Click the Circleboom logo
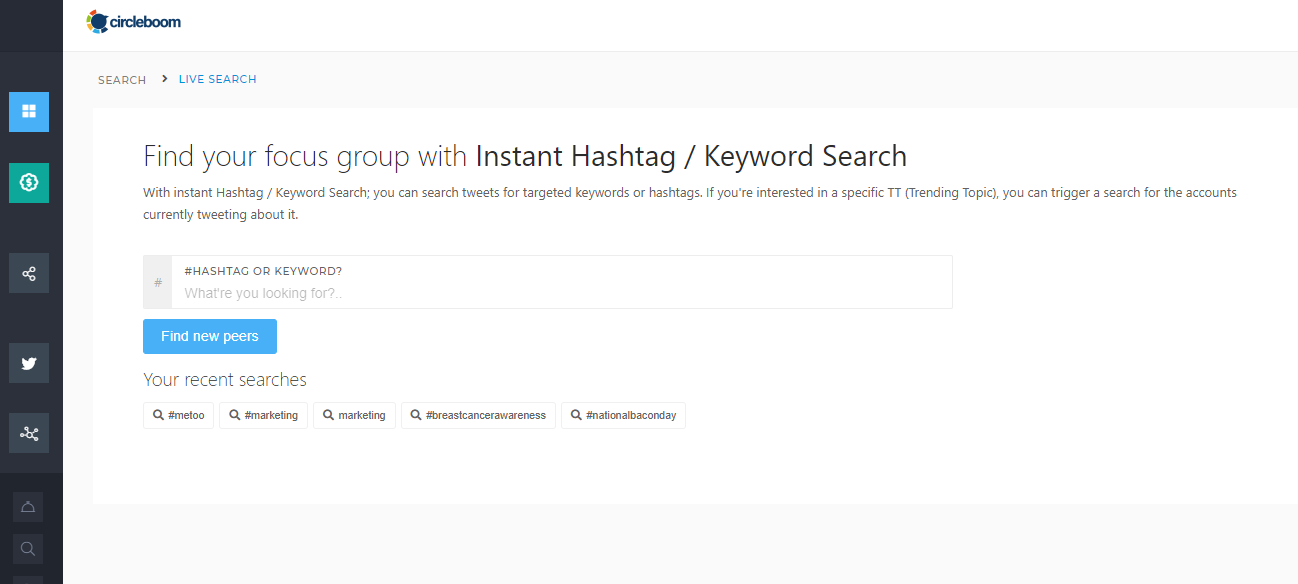Image resolution: width=1298 pixels, height=584 pixels. point(134,21)
